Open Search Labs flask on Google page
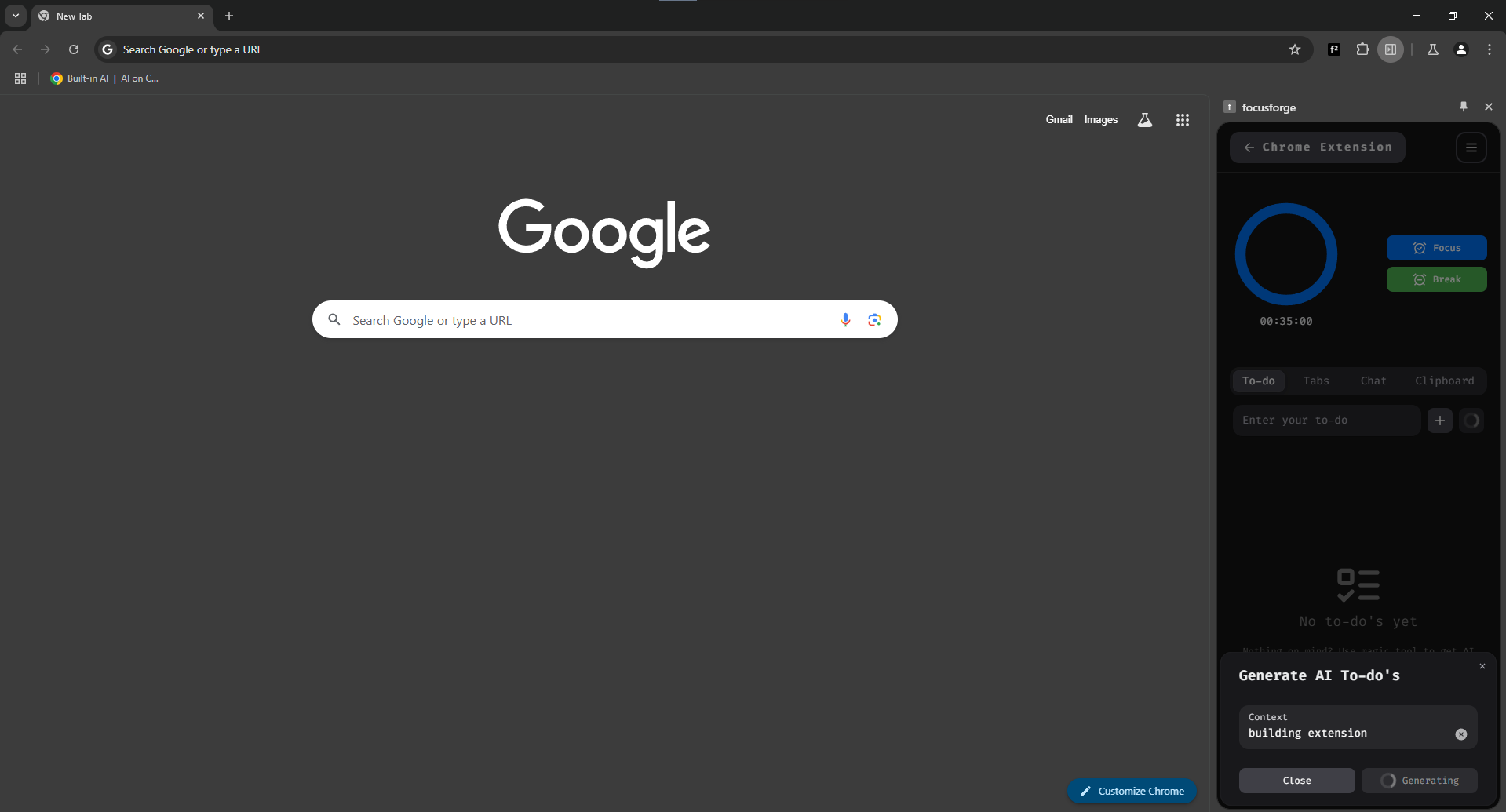The width and height of the screenshot is (1506, 812). click(1145, 120)
